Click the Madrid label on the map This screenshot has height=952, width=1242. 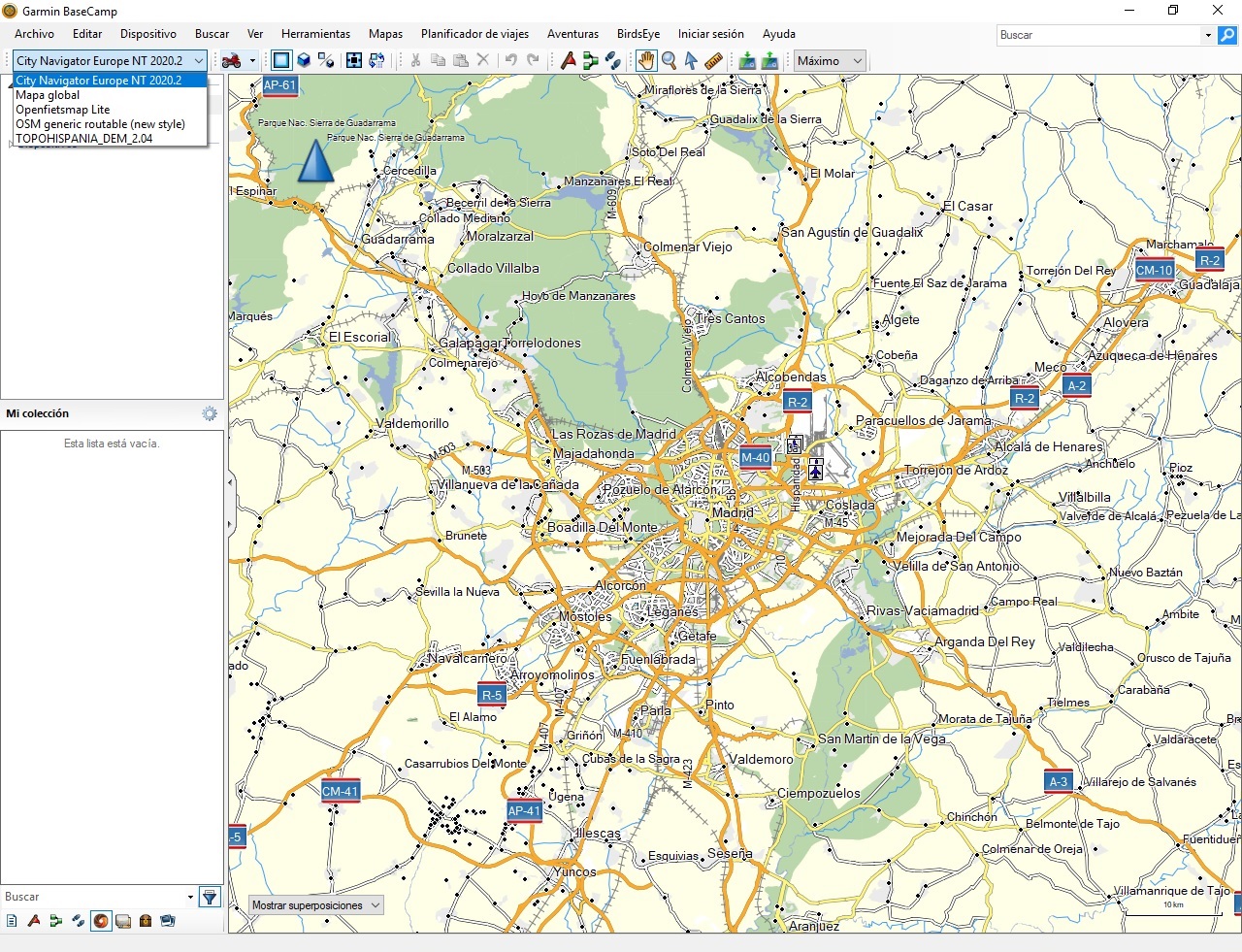[733, 512]
